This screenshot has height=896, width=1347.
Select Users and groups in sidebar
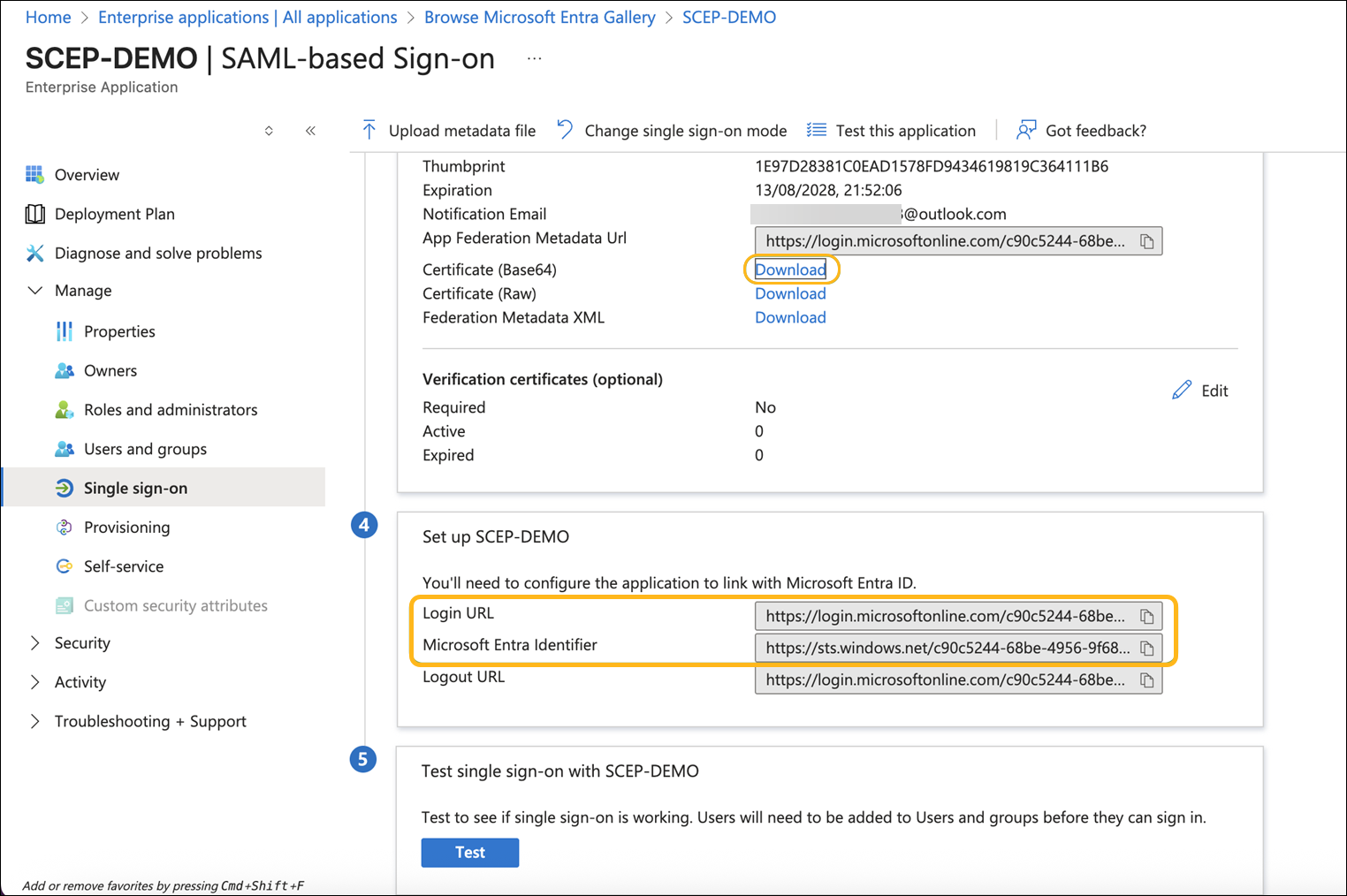point(145,449)
